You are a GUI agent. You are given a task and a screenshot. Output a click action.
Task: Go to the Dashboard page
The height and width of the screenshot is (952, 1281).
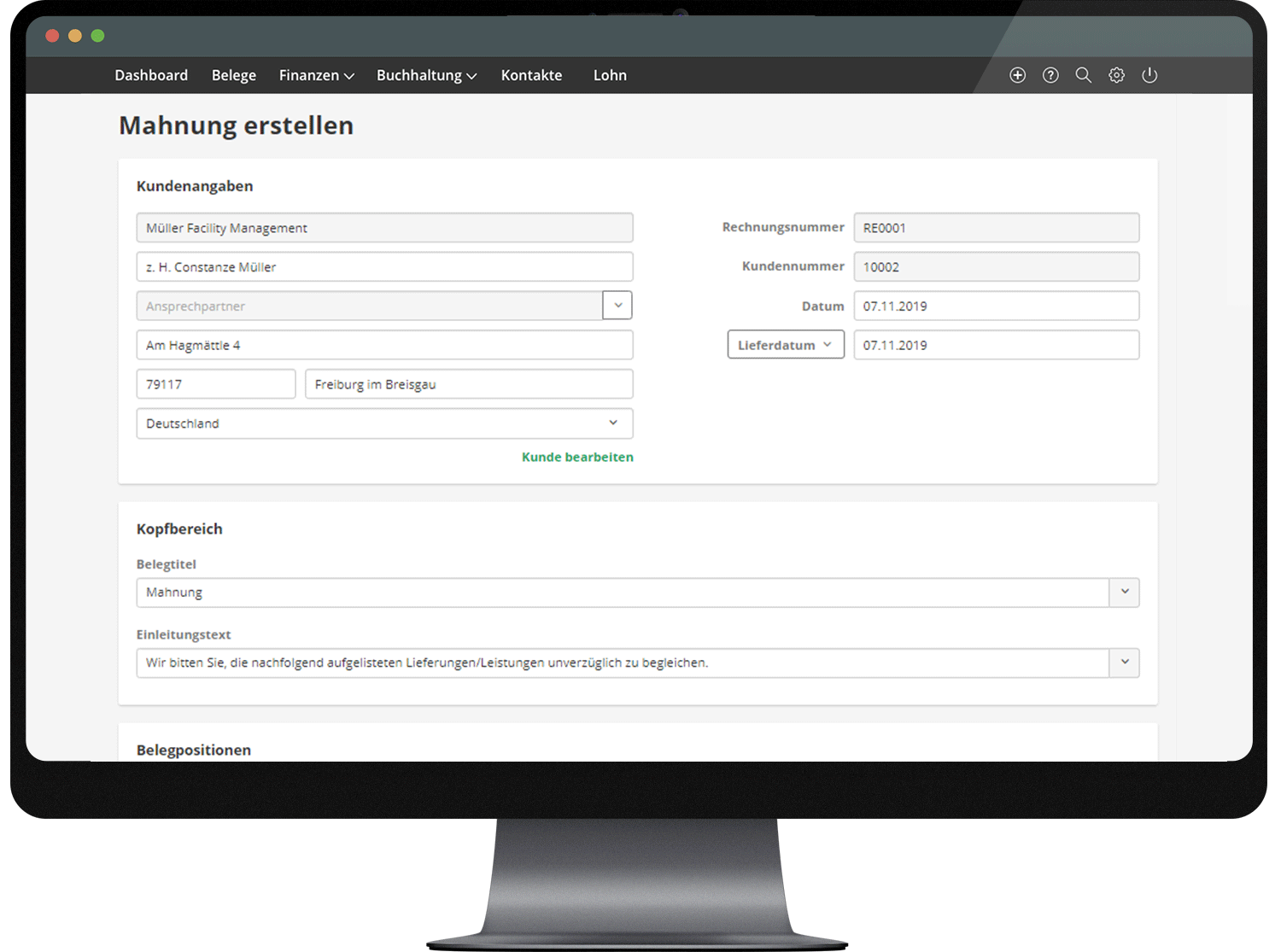point(151,75)
